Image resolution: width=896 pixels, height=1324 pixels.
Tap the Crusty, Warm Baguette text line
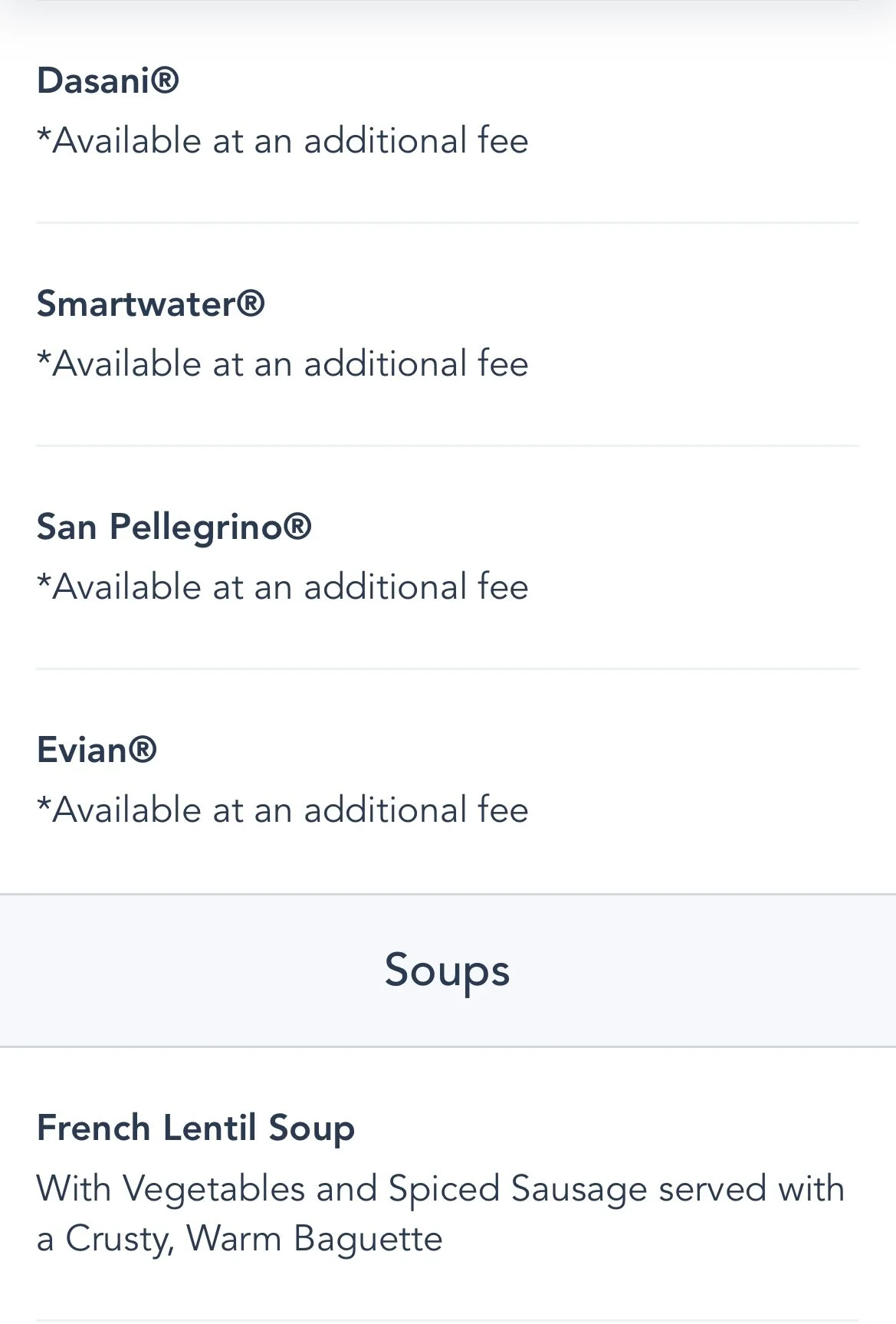239,1239
